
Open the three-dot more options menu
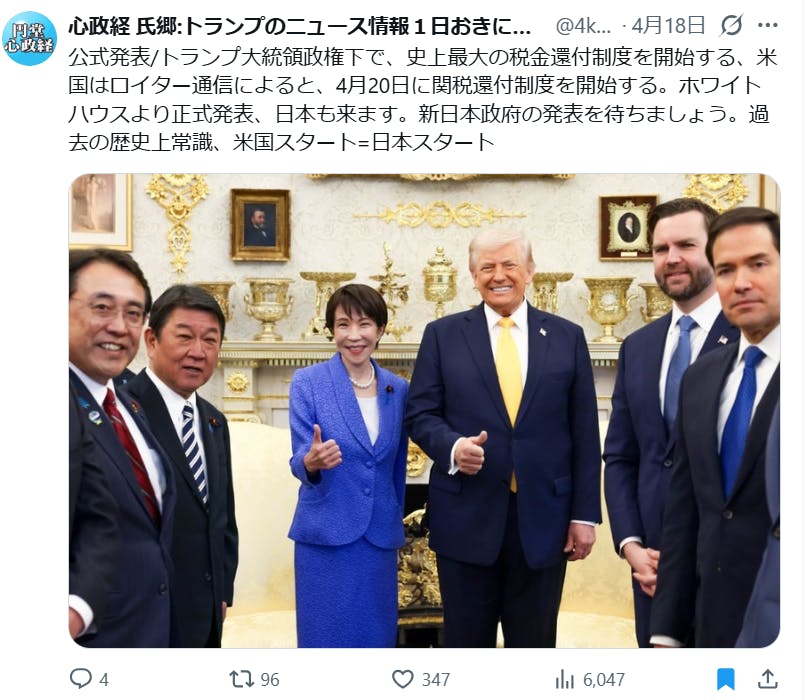[x=768, y=25]
